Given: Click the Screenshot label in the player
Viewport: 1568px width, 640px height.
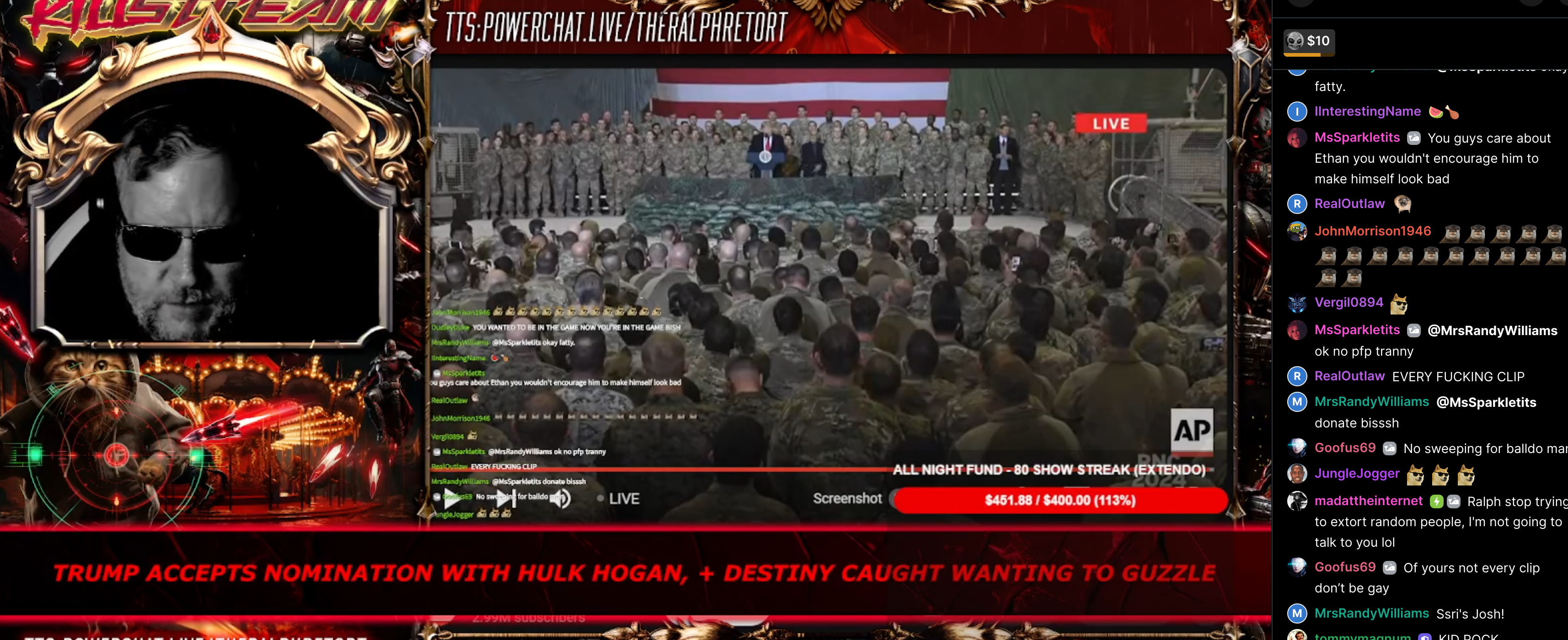Looking at the screenshot, I should click(847, 498).
